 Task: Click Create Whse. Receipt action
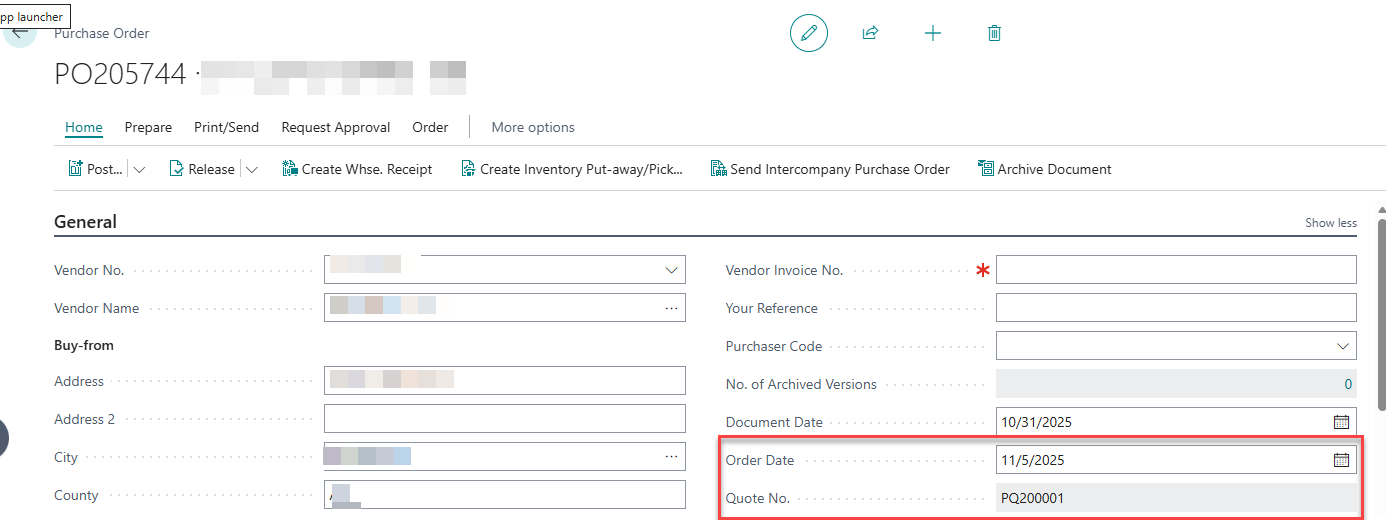coord(357,169)
